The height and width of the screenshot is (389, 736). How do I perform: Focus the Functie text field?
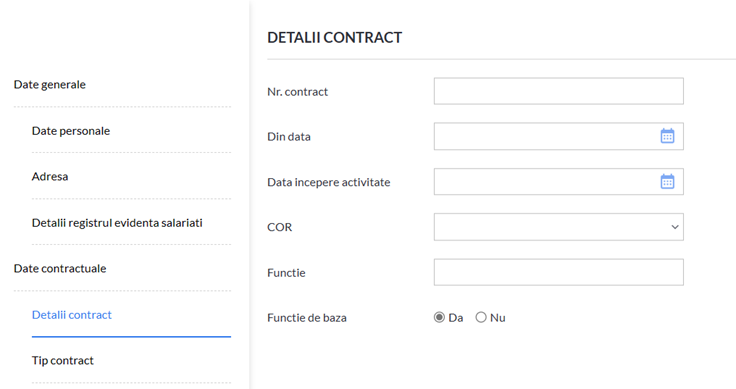coord(559,272)
